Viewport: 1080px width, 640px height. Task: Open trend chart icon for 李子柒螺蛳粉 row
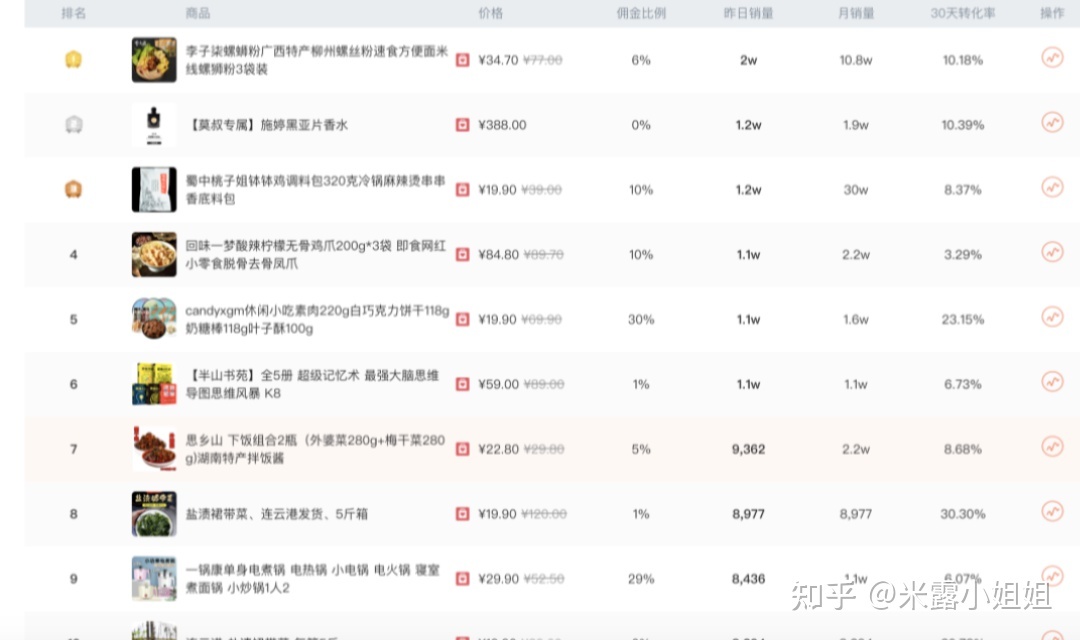pos(1052,58)
